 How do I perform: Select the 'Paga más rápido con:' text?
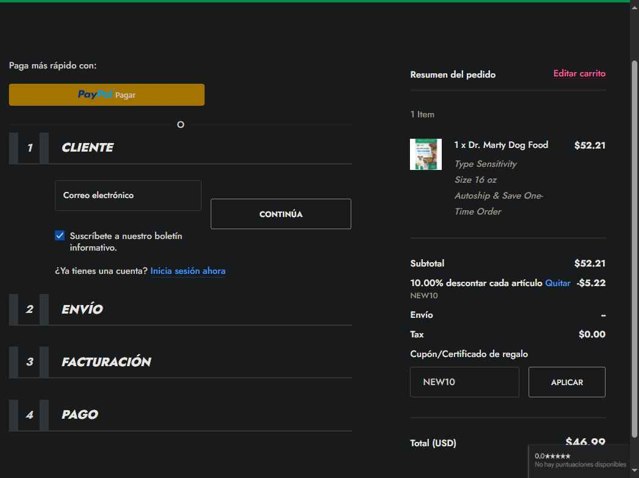tap(53, 66)
